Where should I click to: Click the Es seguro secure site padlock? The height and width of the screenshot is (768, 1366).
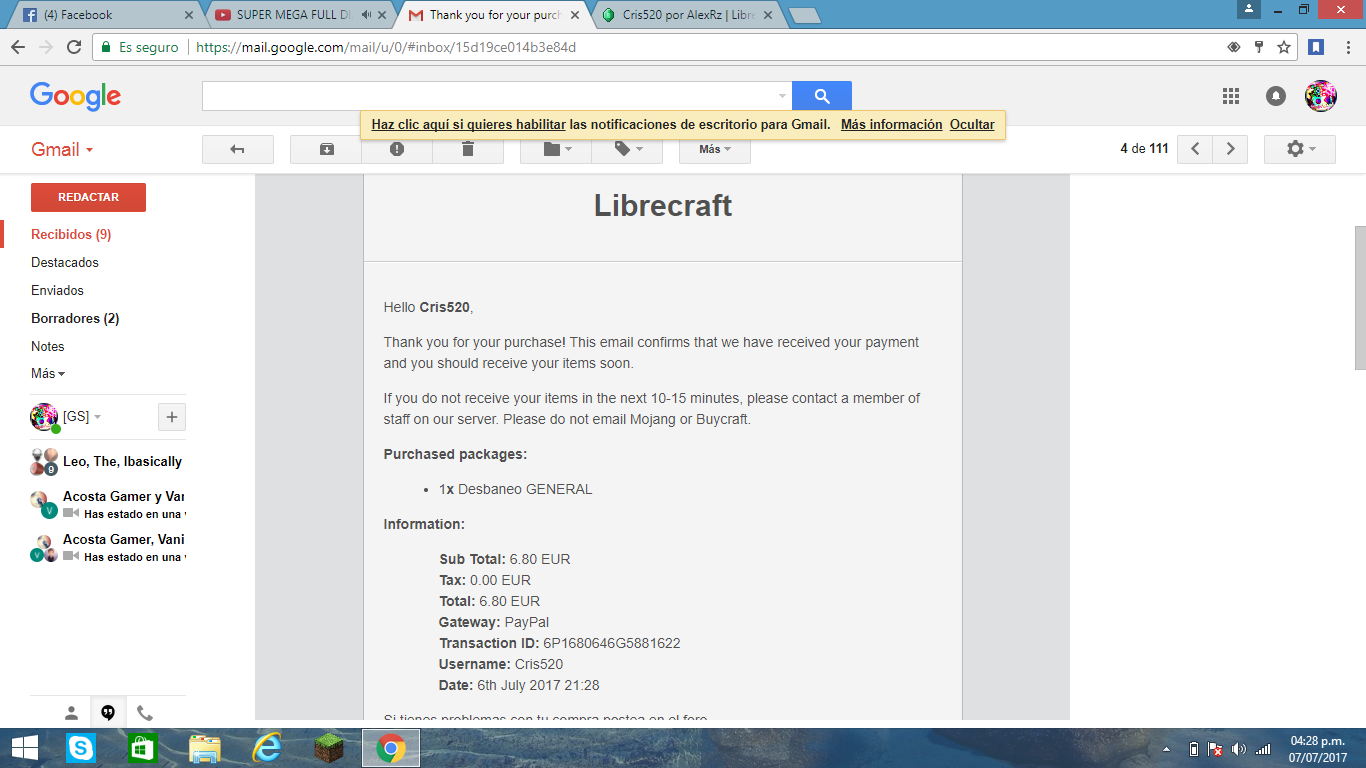[x=140, y=47]
